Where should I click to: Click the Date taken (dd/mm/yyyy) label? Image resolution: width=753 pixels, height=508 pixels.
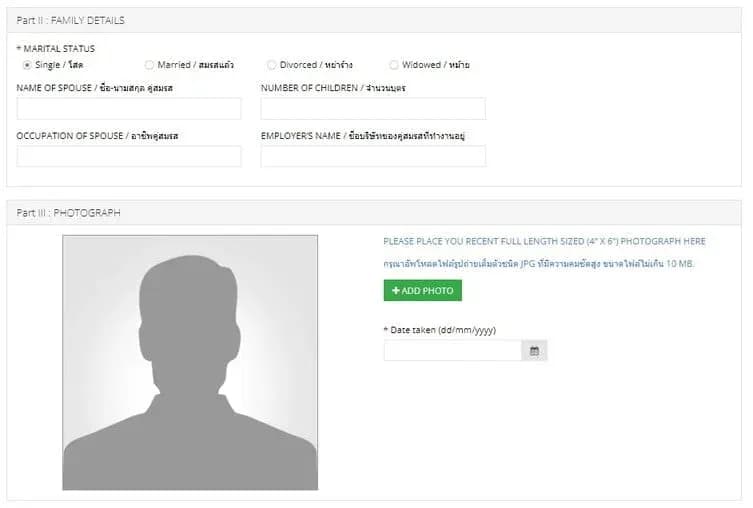[x=440, y=330]
